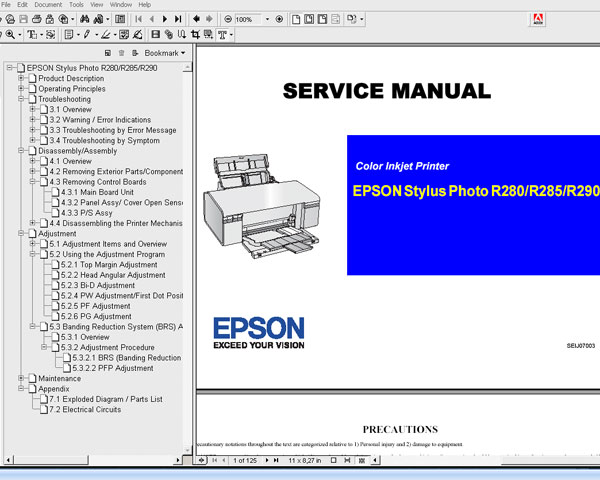
Task: Expand the Maintenance bookmark
Action: pyautogui.click(x=21, y=378)
